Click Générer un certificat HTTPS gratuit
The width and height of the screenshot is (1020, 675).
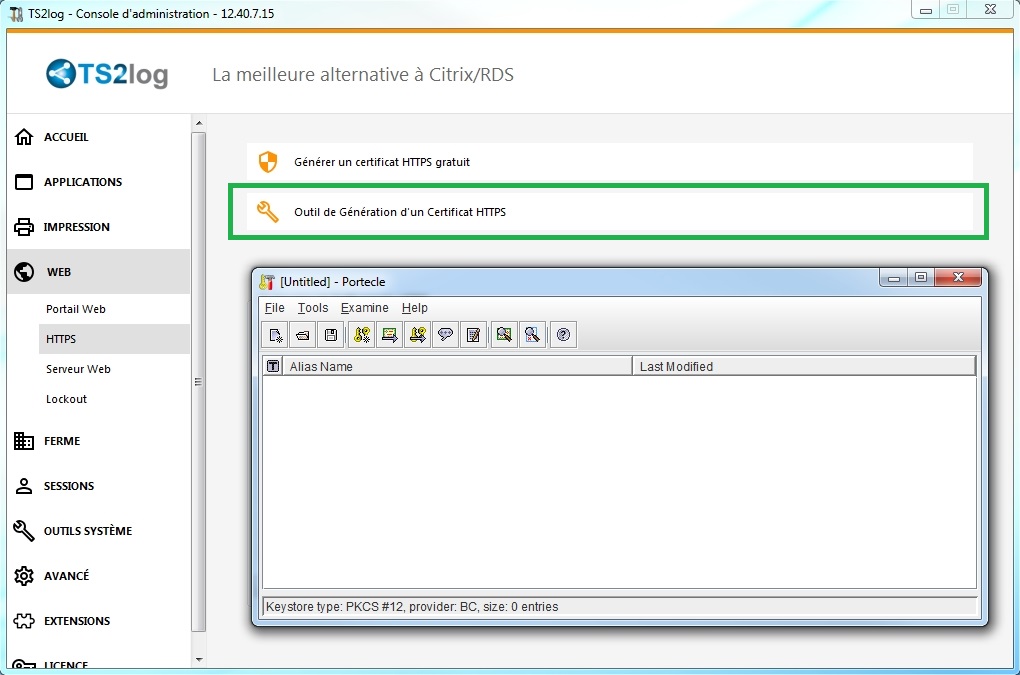pos(610,162)
